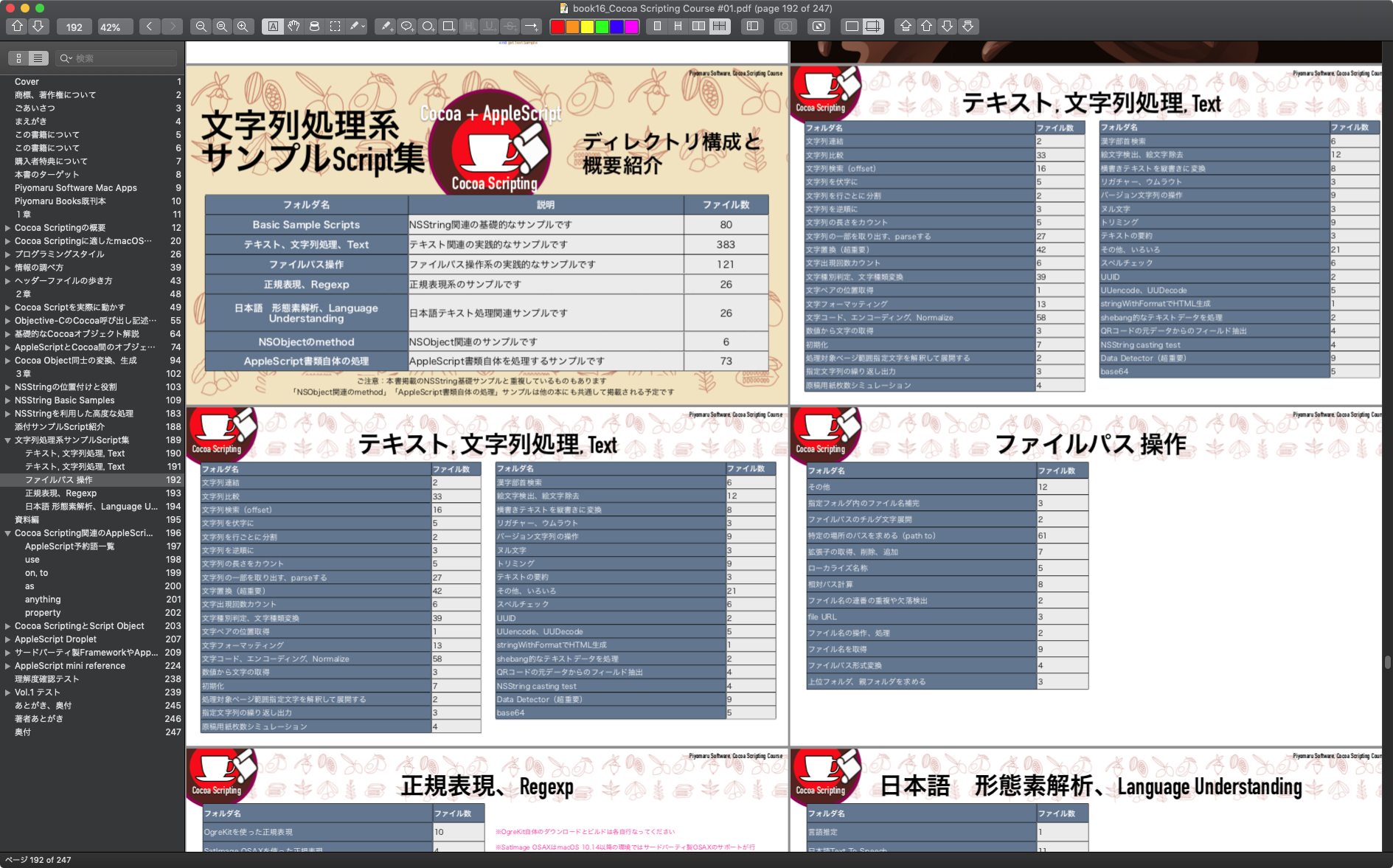The width and height of the screenshot is (1393, 868).
Task: Pick the yellow note color swatch
Action: [587, 27]
